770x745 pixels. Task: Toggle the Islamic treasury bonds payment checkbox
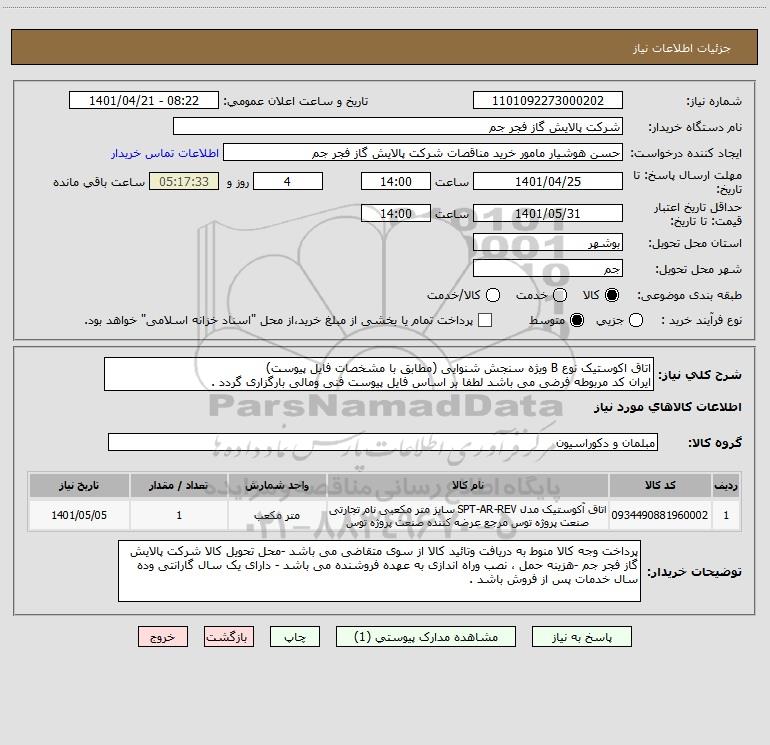[x=485, y=320]
